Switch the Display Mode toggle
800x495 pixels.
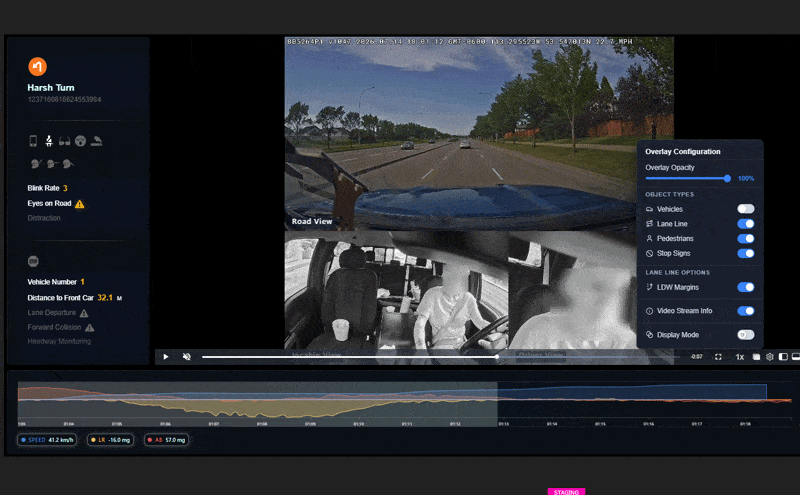pos(745,335)
